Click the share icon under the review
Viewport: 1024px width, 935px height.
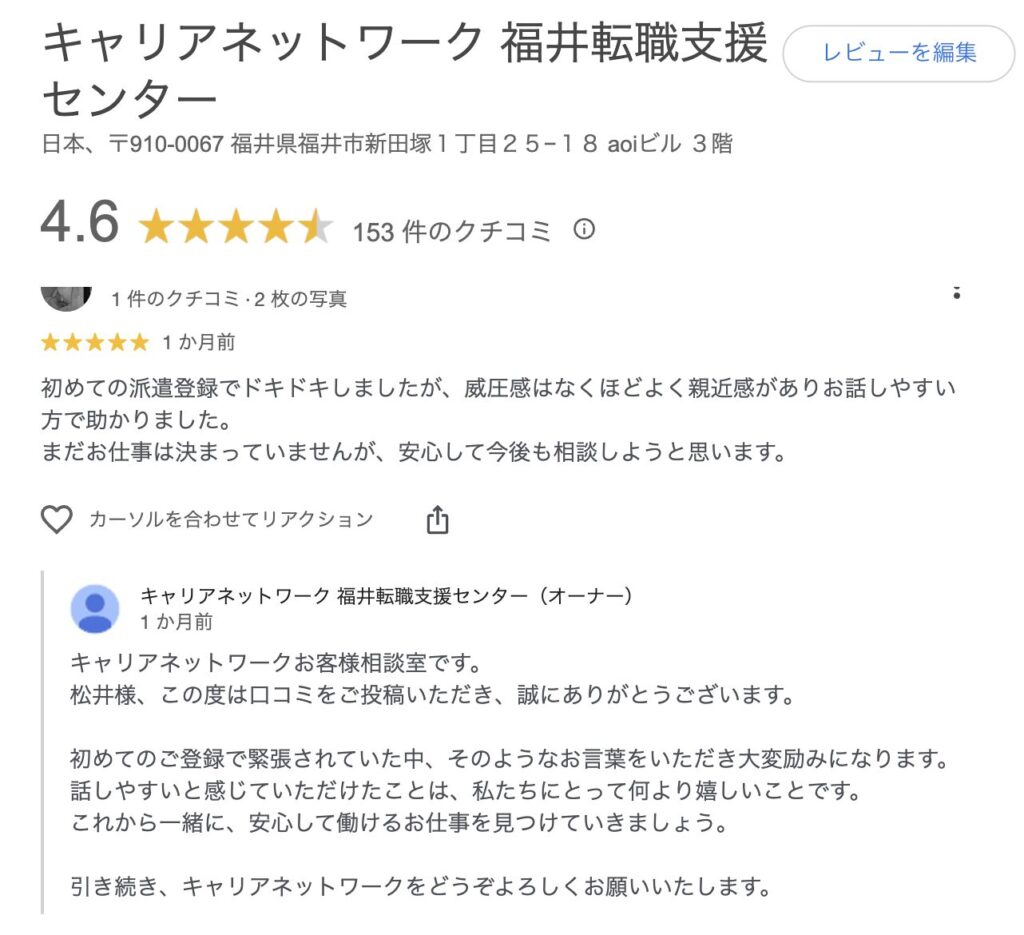coord(437,520)
